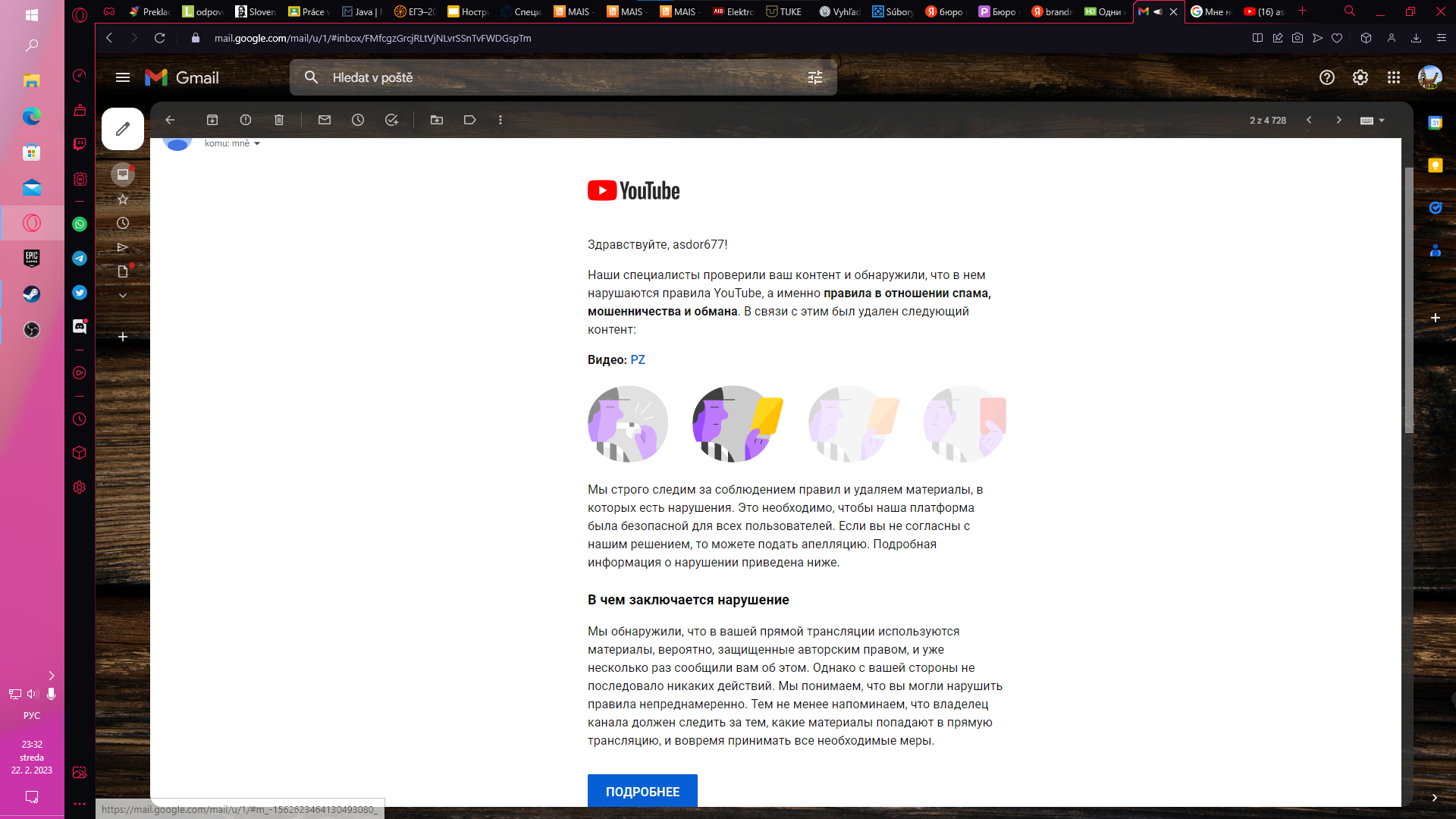The image size is (1456, 819).
Task: Open GX Control speedometer in sidebar
Action: [x=80, y=75]
